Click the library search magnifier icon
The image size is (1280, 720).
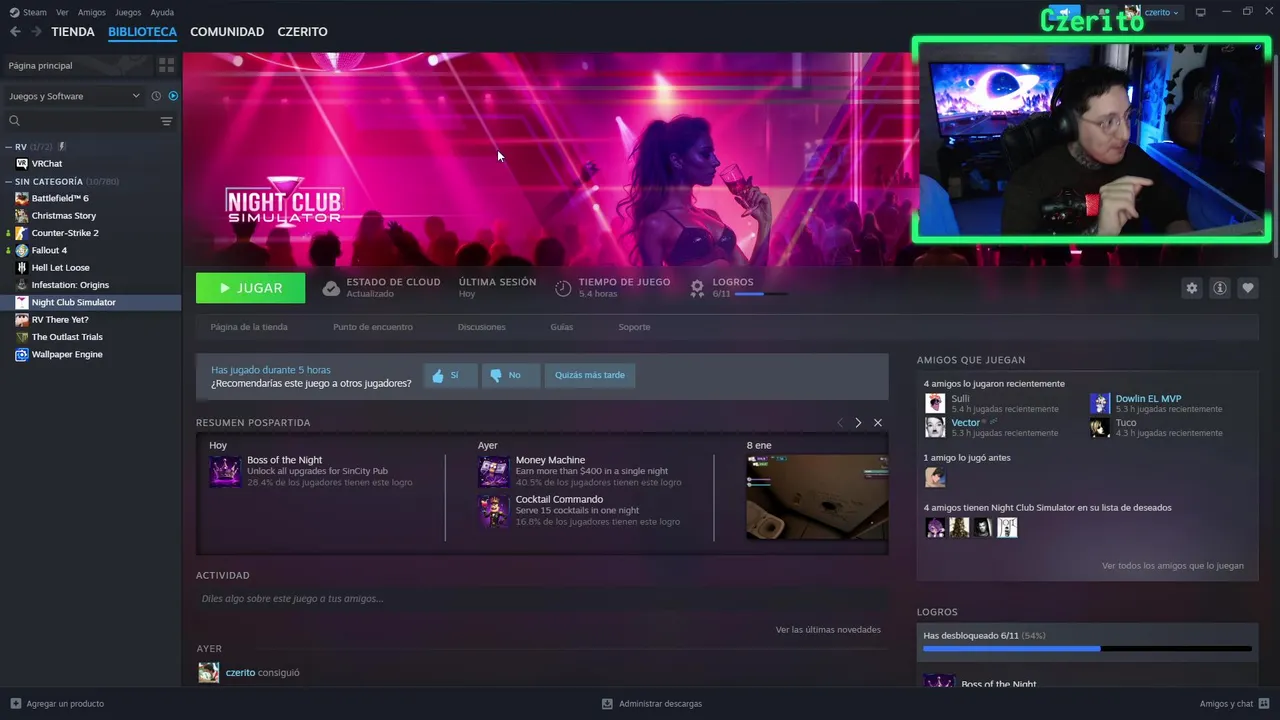(14, 121)
